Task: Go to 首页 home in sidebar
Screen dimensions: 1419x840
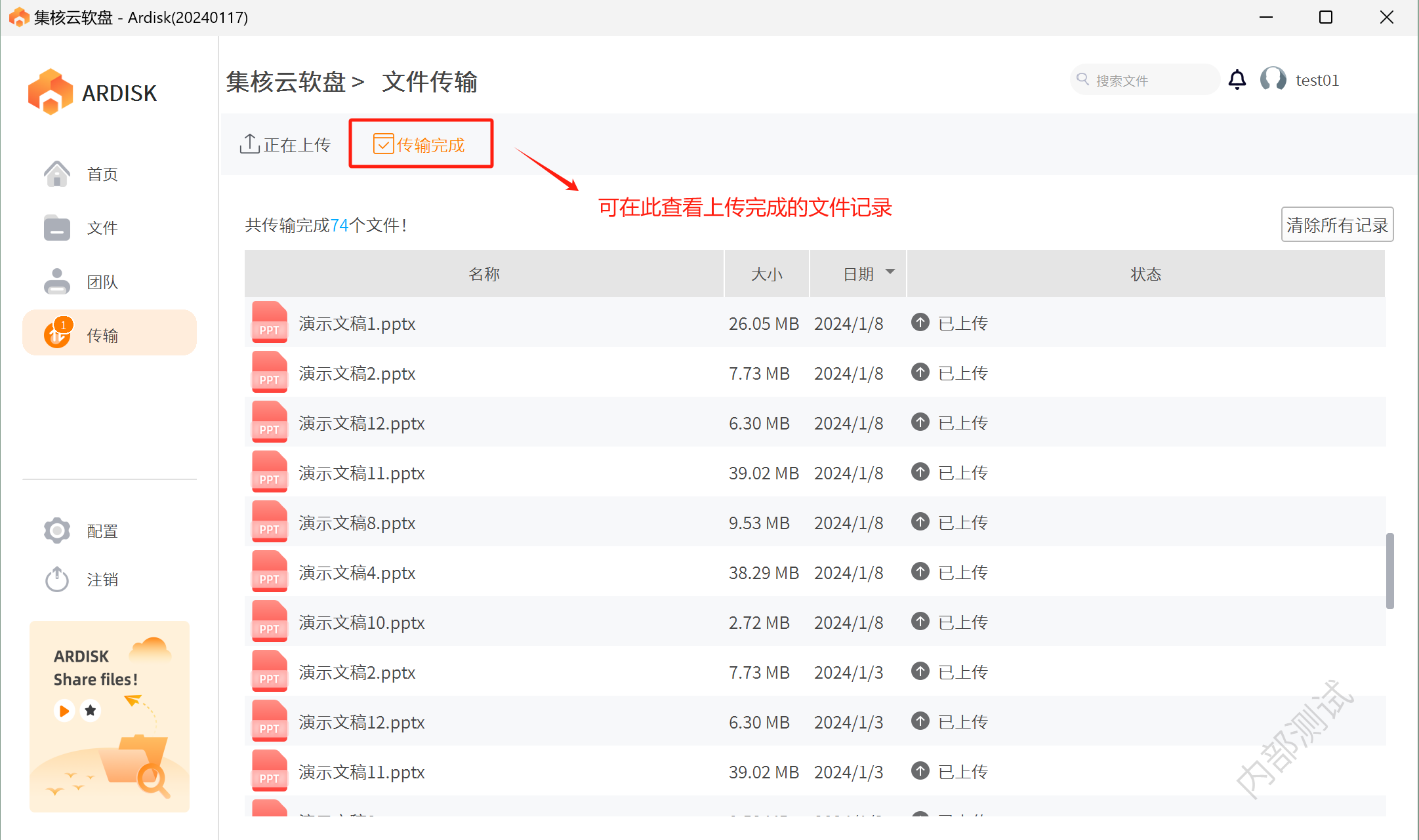Action: (102, 174)
